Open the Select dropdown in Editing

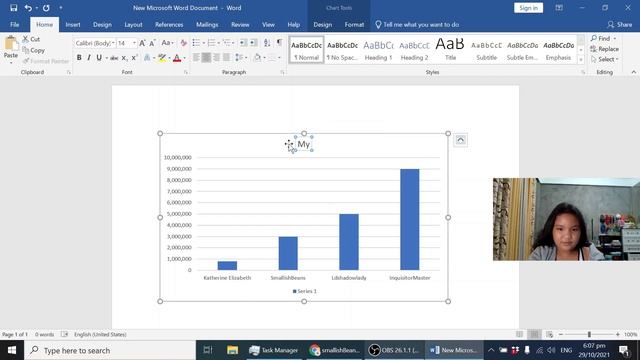604,59
